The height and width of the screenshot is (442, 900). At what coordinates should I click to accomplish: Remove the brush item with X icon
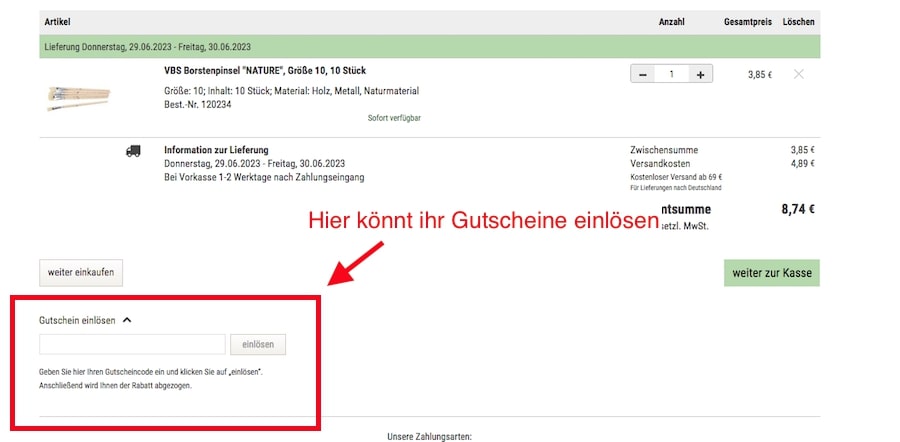click(x=798, y=74)
